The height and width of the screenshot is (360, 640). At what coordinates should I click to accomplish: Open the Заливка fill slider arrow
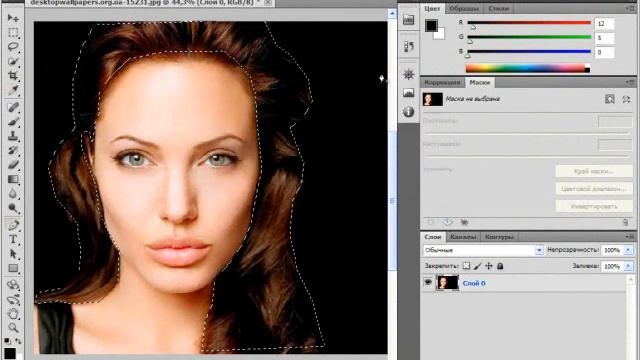(x=628, y=266)
